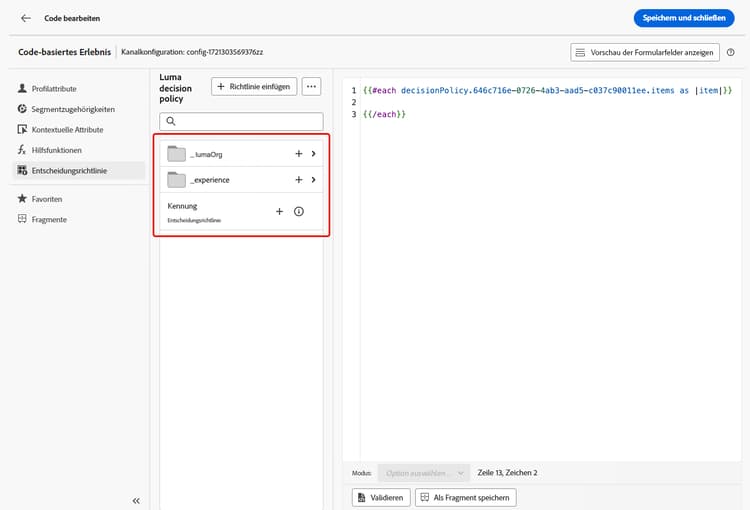Click the Kontextuelle Attribute icon
This screenshot has height=510, width=750.
pyautogui.click(x=22, y=129)
